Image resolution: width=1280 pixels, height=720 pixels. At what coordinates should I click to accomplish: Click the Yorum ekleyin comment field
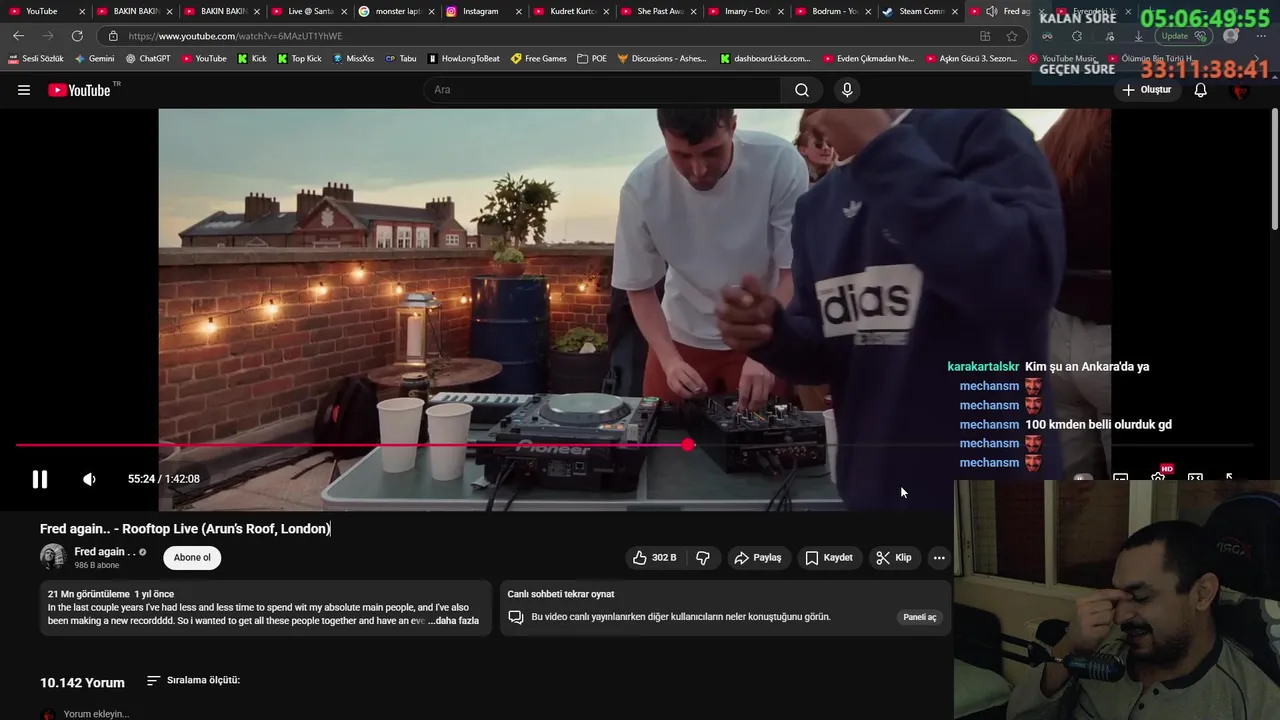point(96,714)
